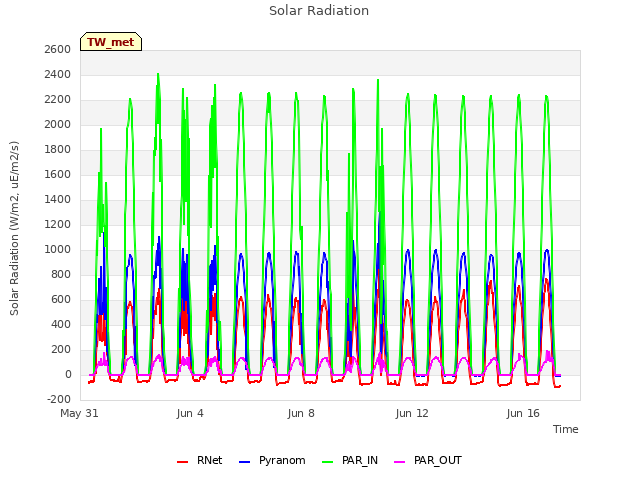Click the Jun 16 axis tick label
The image size is (640, 480).
click(x=523, y=413)
